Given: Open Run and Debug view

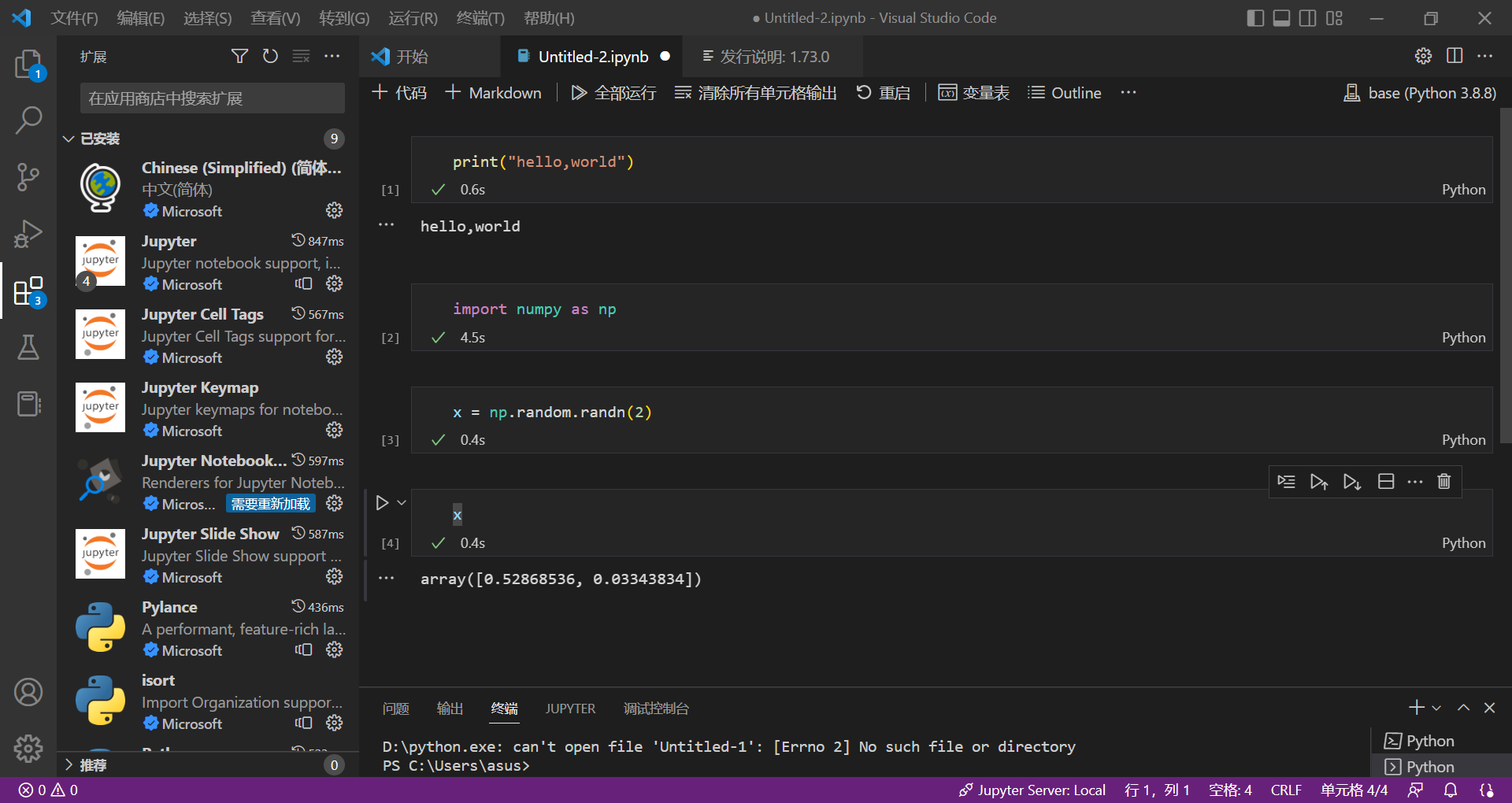Looking at the screenshot, I should [x=28, y=234].
